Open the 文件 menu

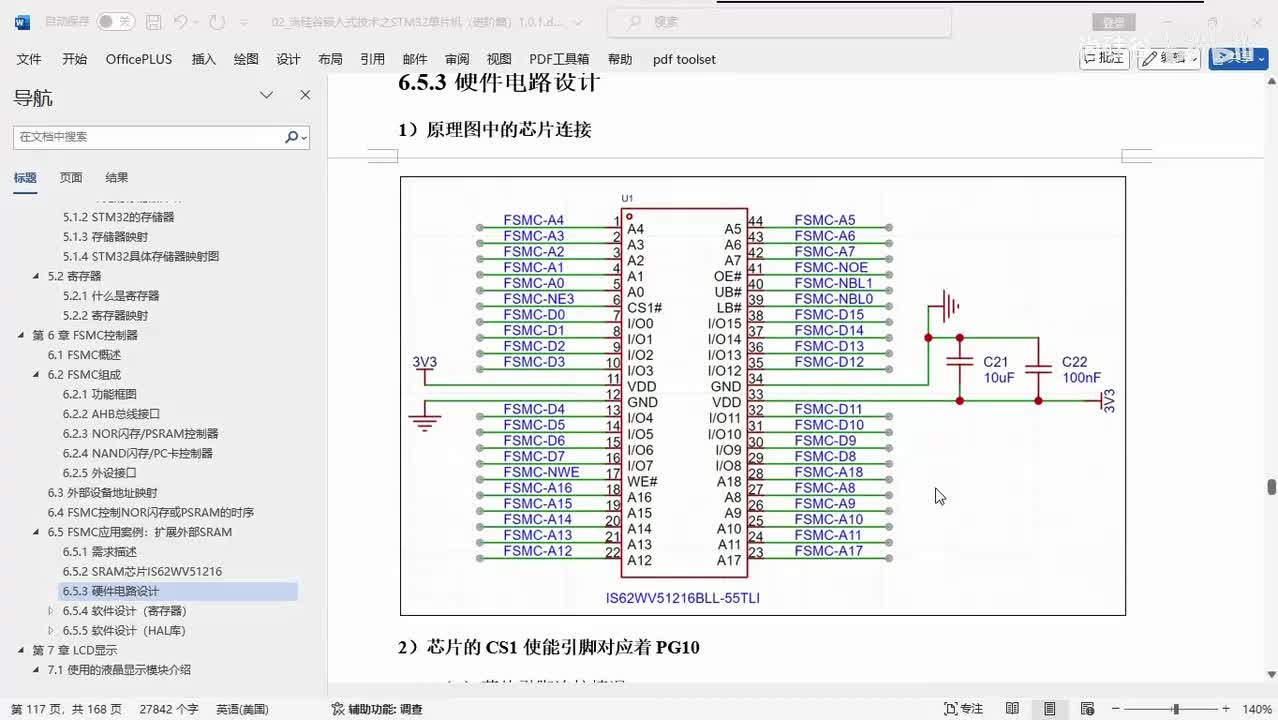[x=29, y=59]
